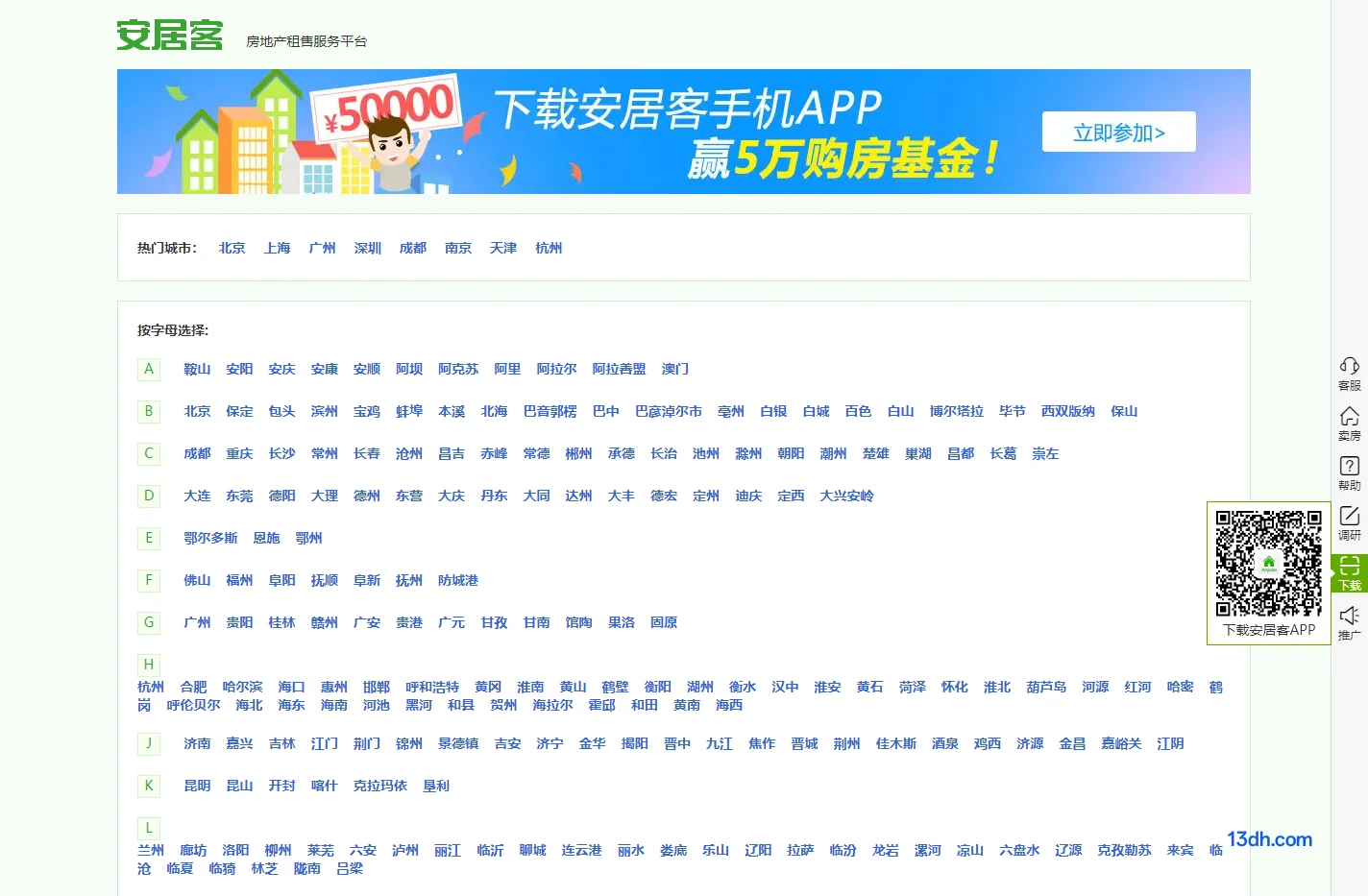This screenshot has width=1368, height=896.
Task: Choose 深圳 in hot cities
Action: 367,248
